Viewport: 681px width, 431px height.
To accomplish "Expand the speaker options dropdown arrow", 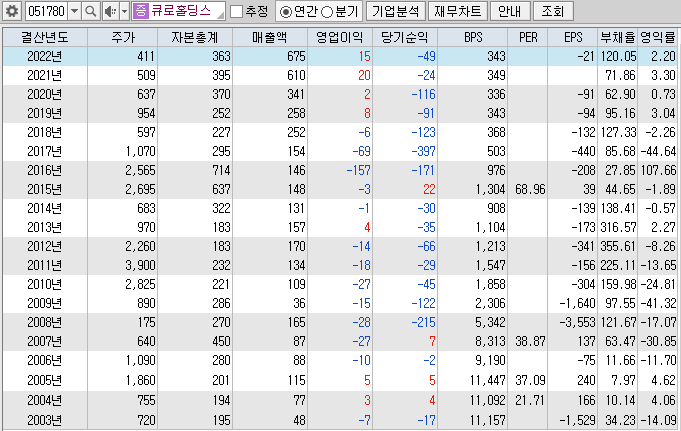I will (124, 11).
